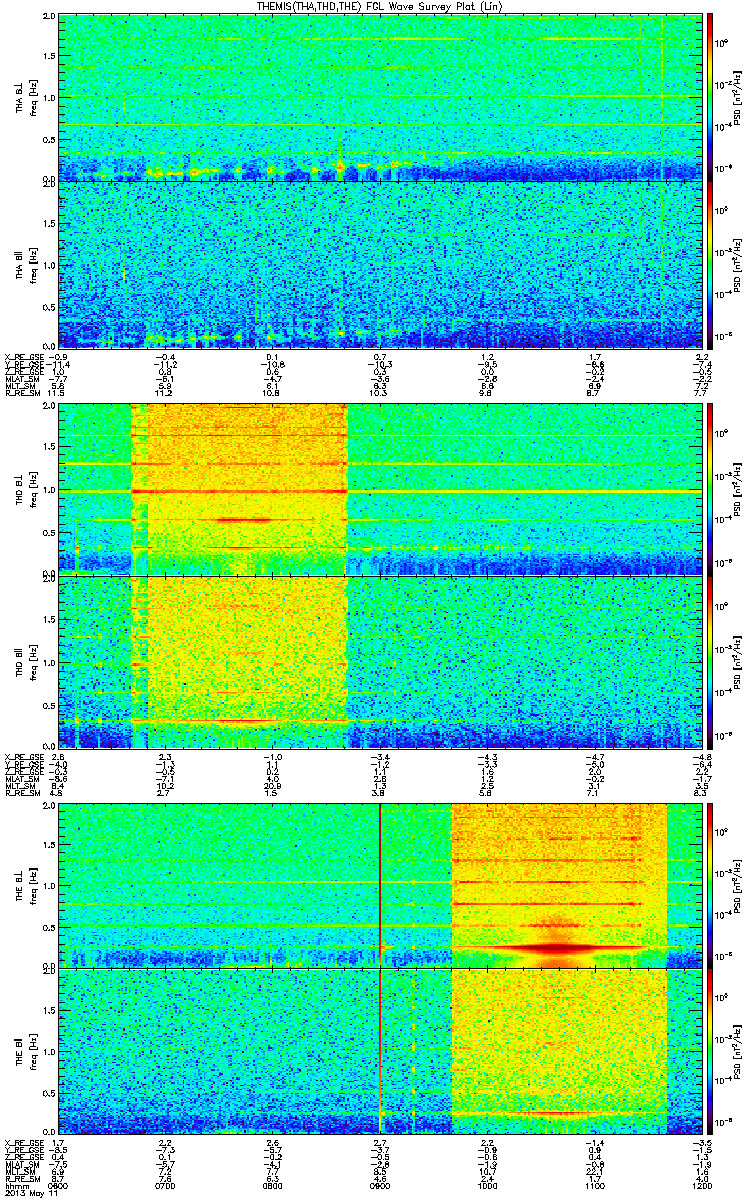Click the 0800 time tick label
The height and width of the screenshot is (1200, 750).
point(273,1186)
